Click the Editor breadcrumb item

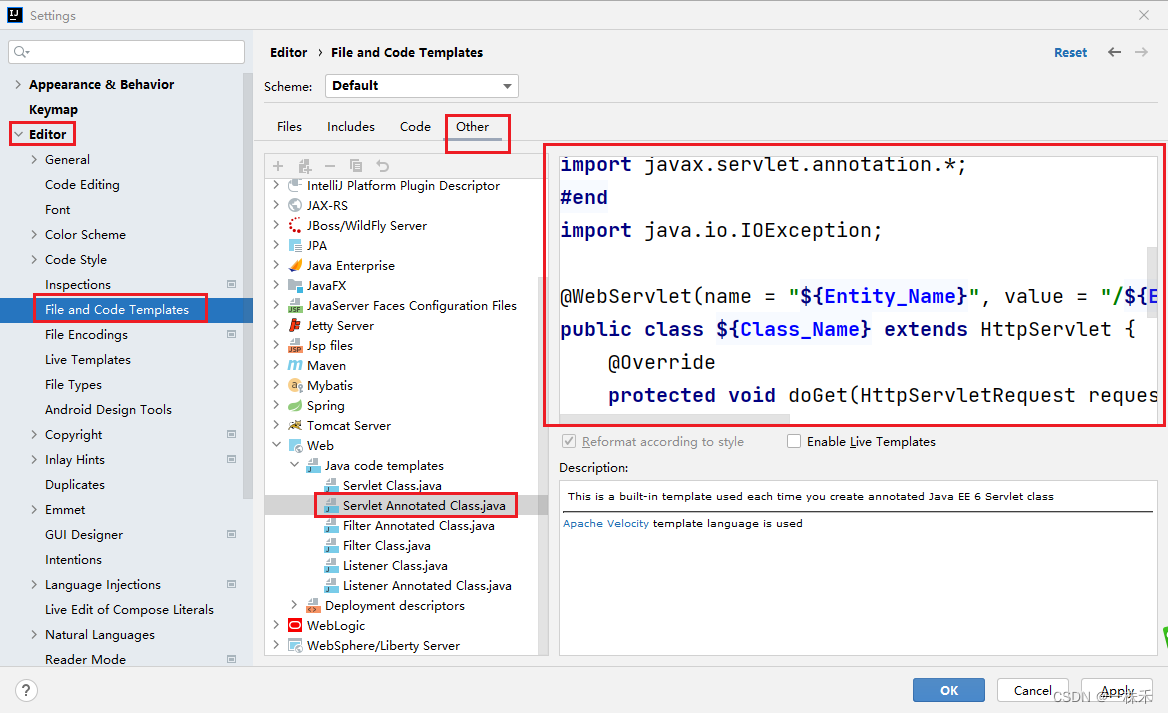(288, 52)
